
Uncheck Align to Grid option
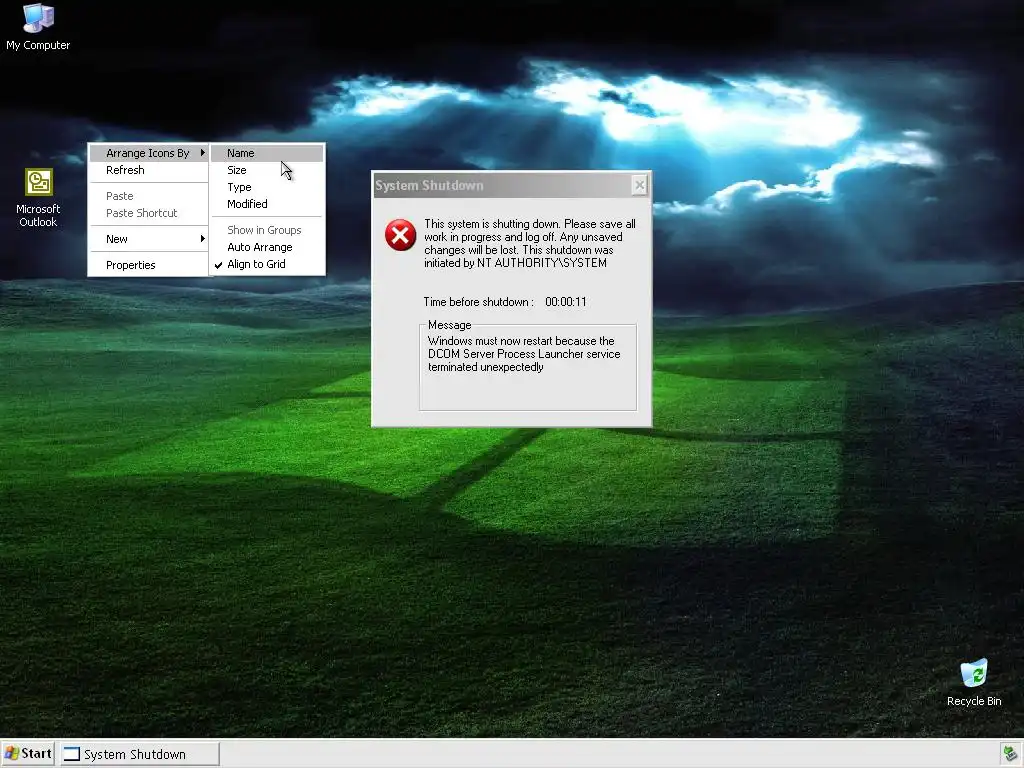point(267,264)
